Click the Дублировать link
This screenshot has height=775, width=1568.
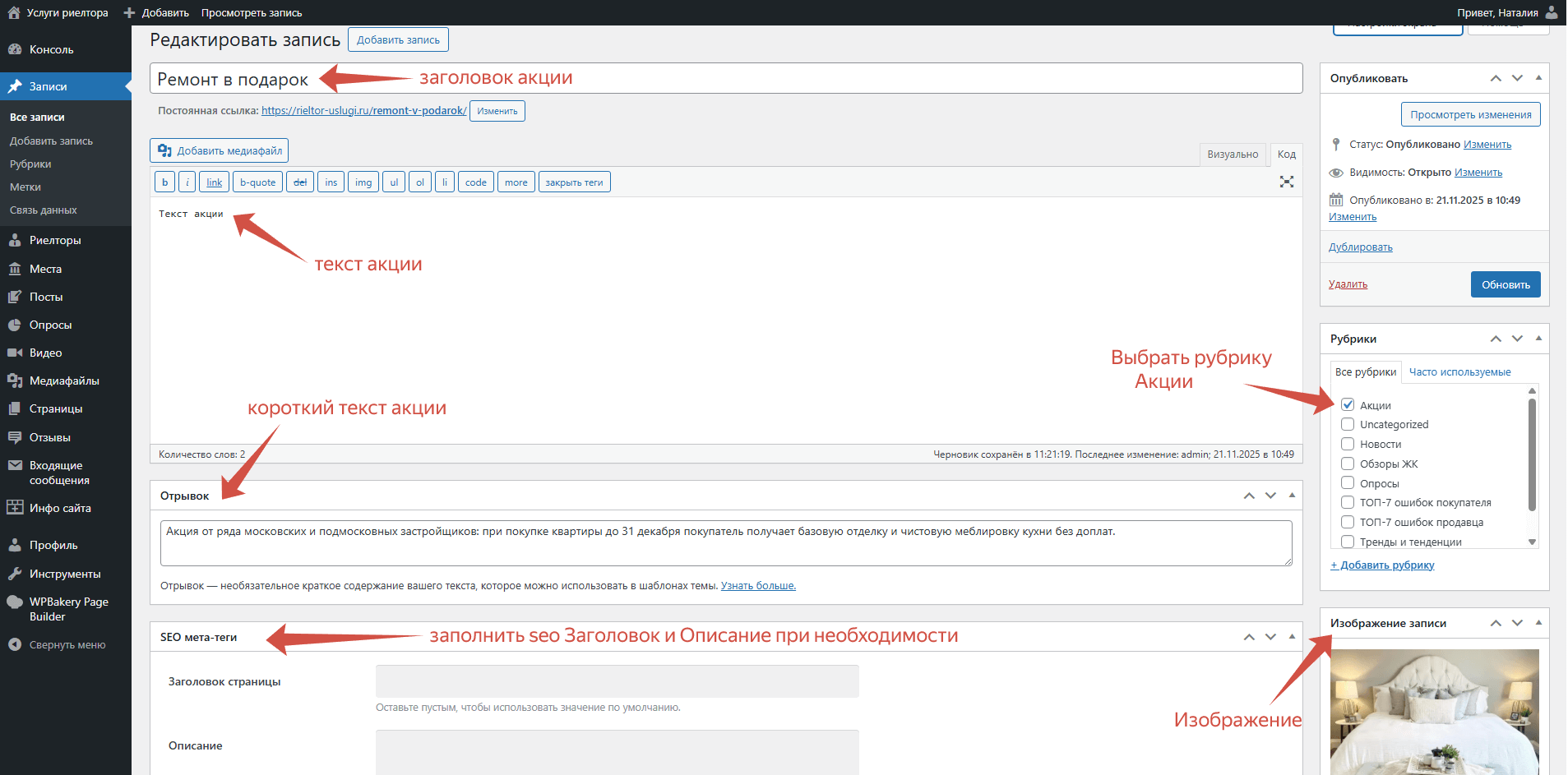tap(1361, 247)
